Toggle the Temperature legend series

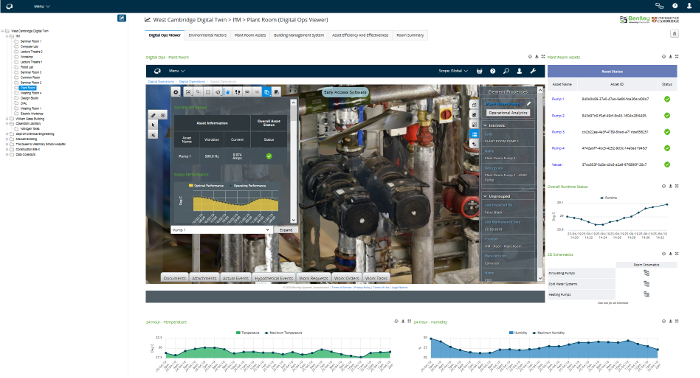[248, 332]
